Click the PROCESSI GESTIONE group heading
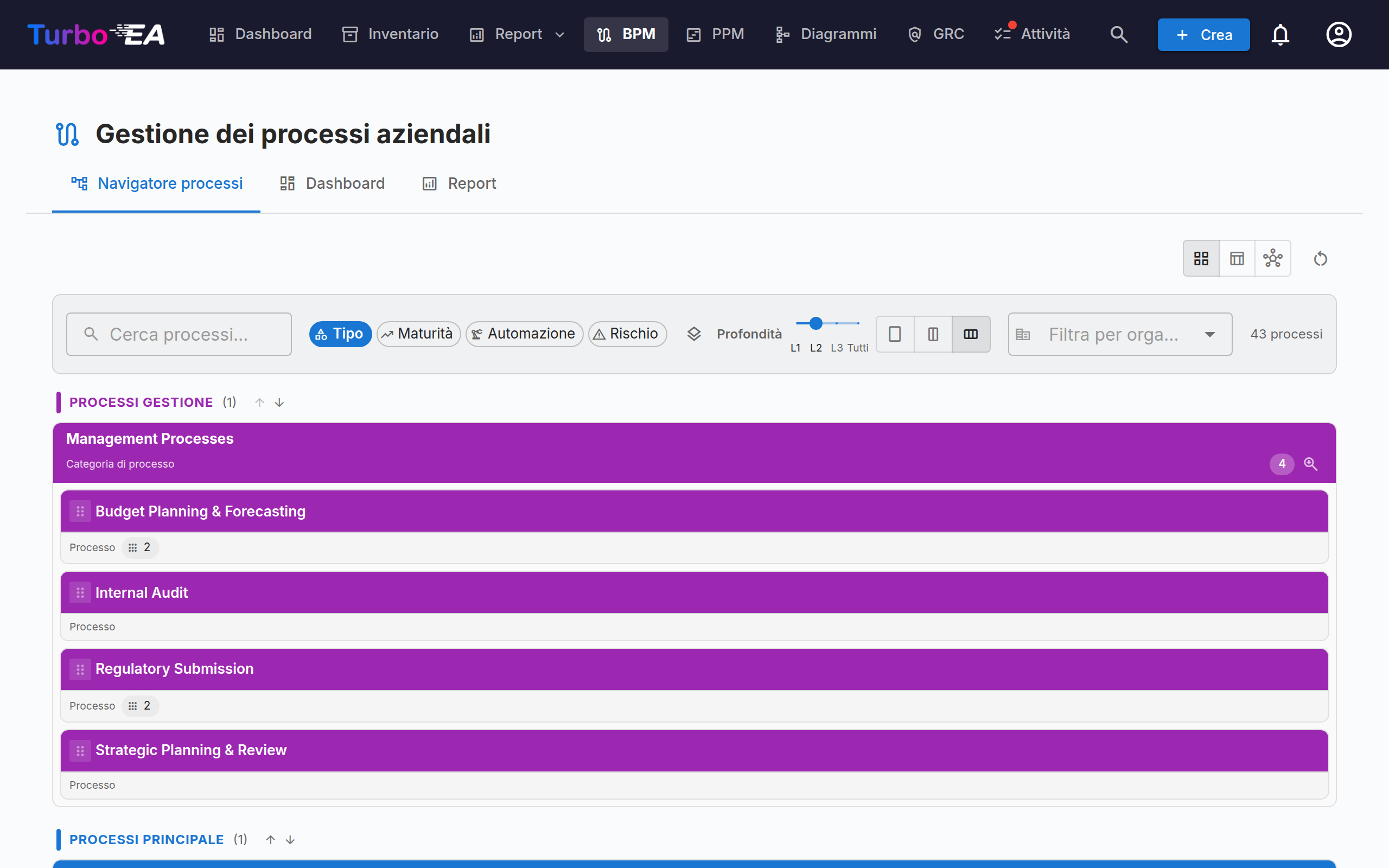 tap(141, 403)
